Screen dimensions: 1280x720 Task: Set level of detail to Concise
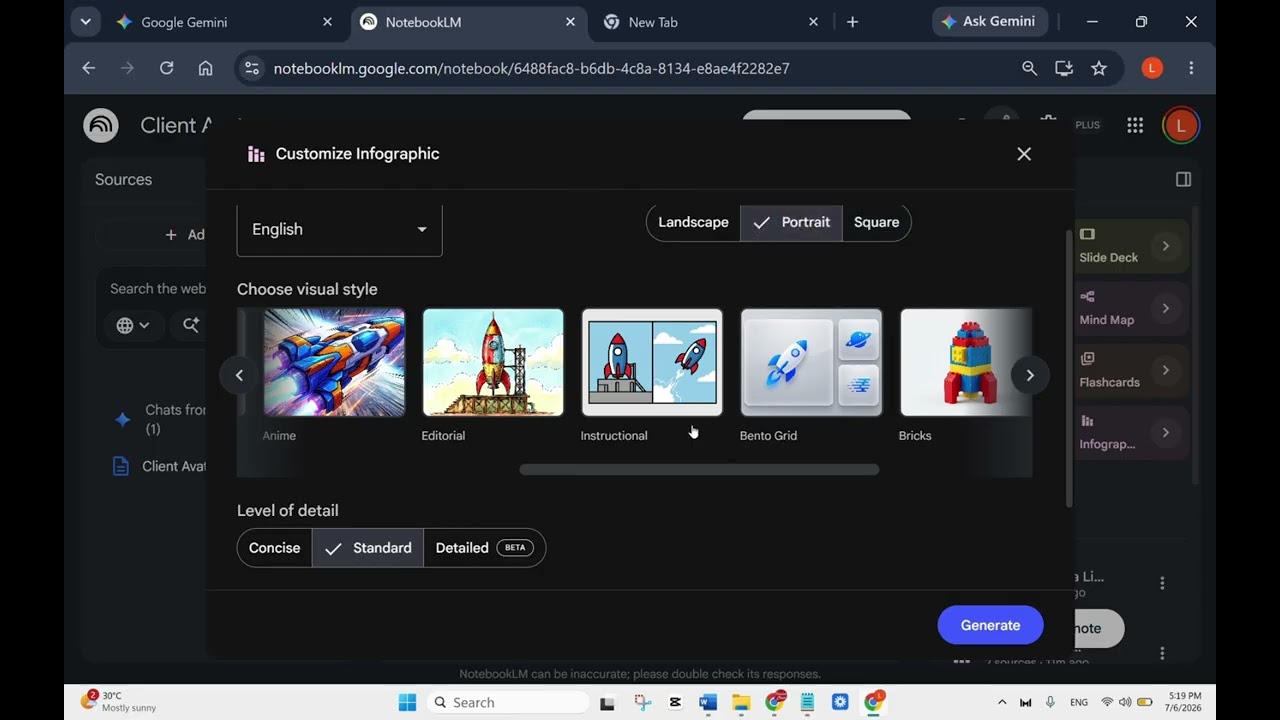coord(274,548)
